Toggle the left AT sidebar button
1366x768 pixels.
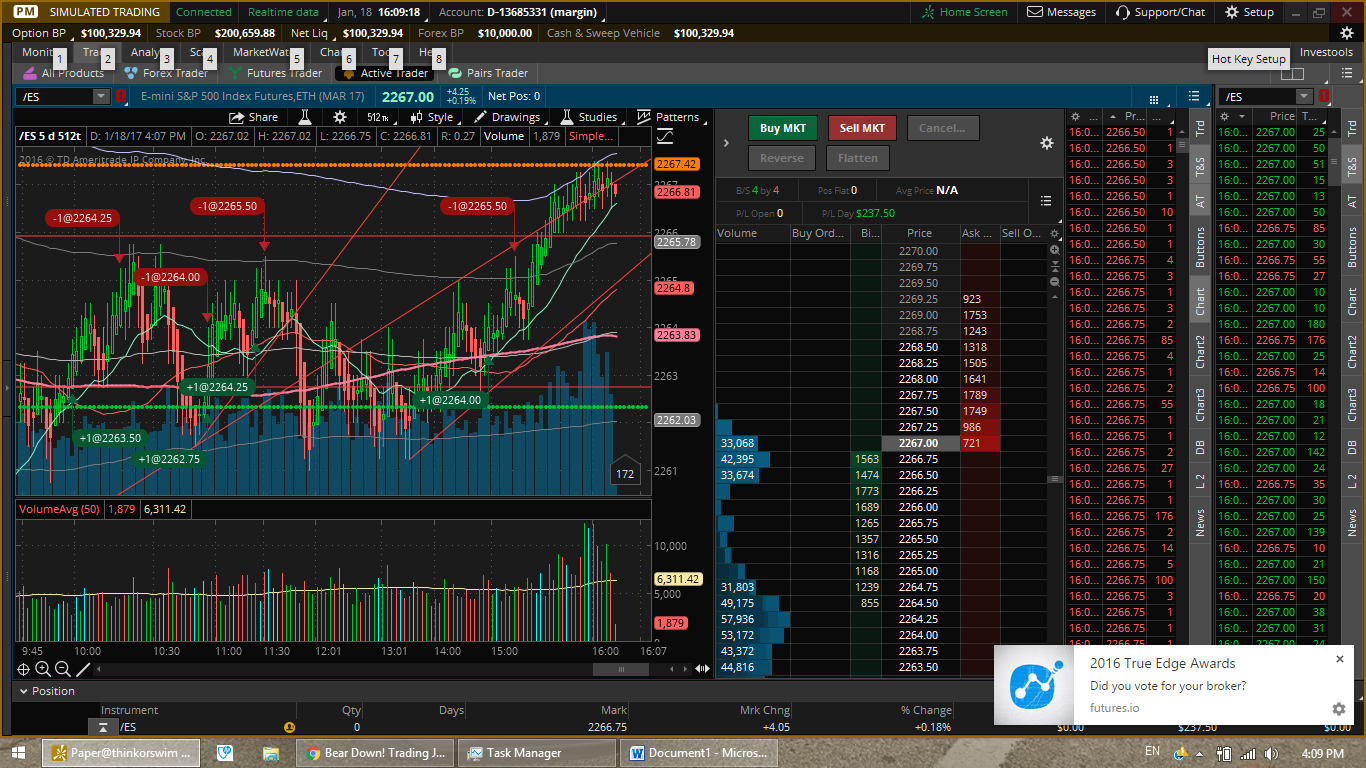(1200, 200)
